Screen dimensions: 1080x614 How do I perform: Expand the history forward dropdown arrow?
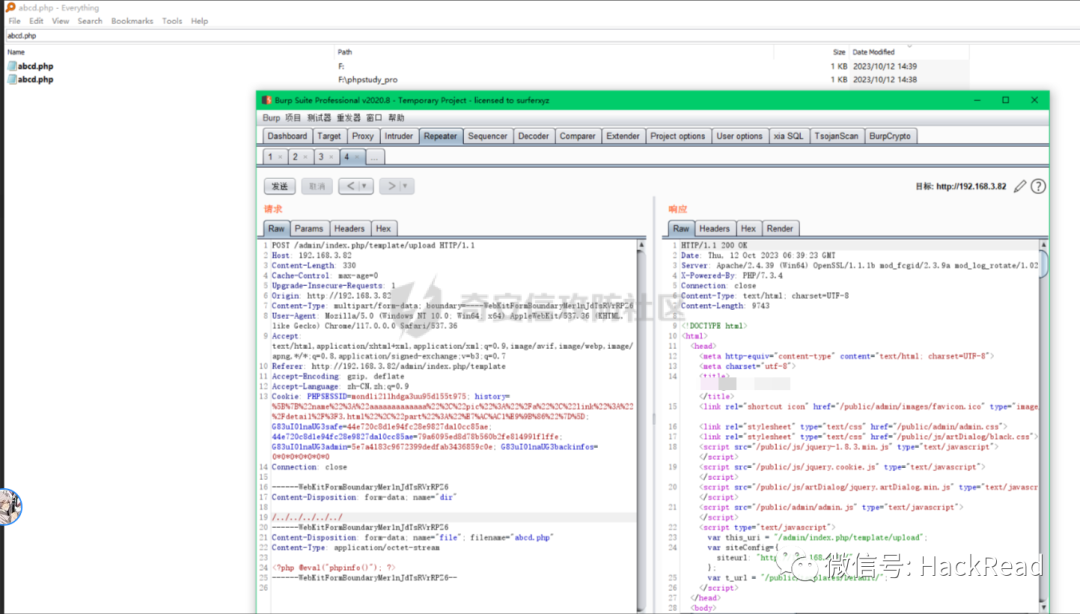406,186
